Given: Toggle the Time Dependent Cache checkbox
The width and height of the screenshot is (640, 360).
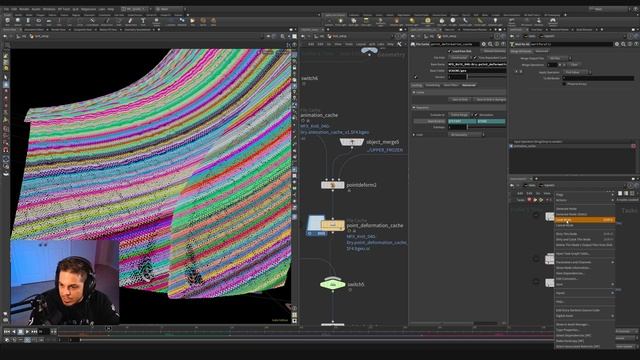Looking at the screenshot, I should (x=476, y=58).
